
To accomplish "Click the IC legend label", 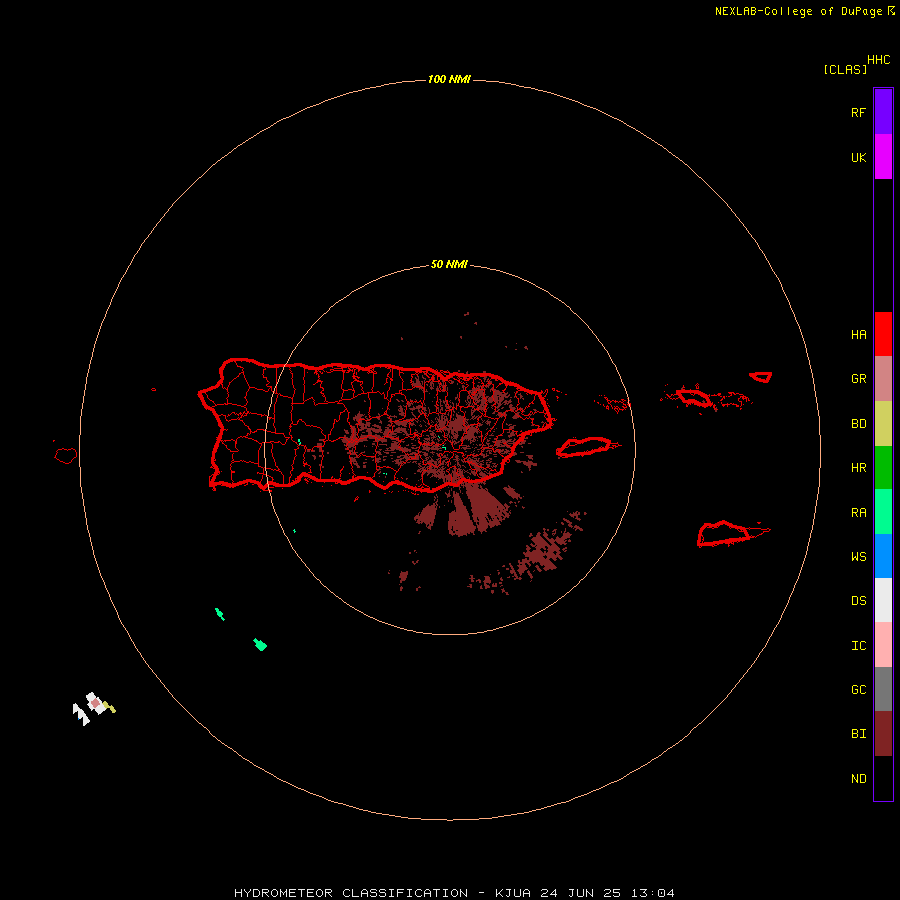I will click(x=858, y=646).
